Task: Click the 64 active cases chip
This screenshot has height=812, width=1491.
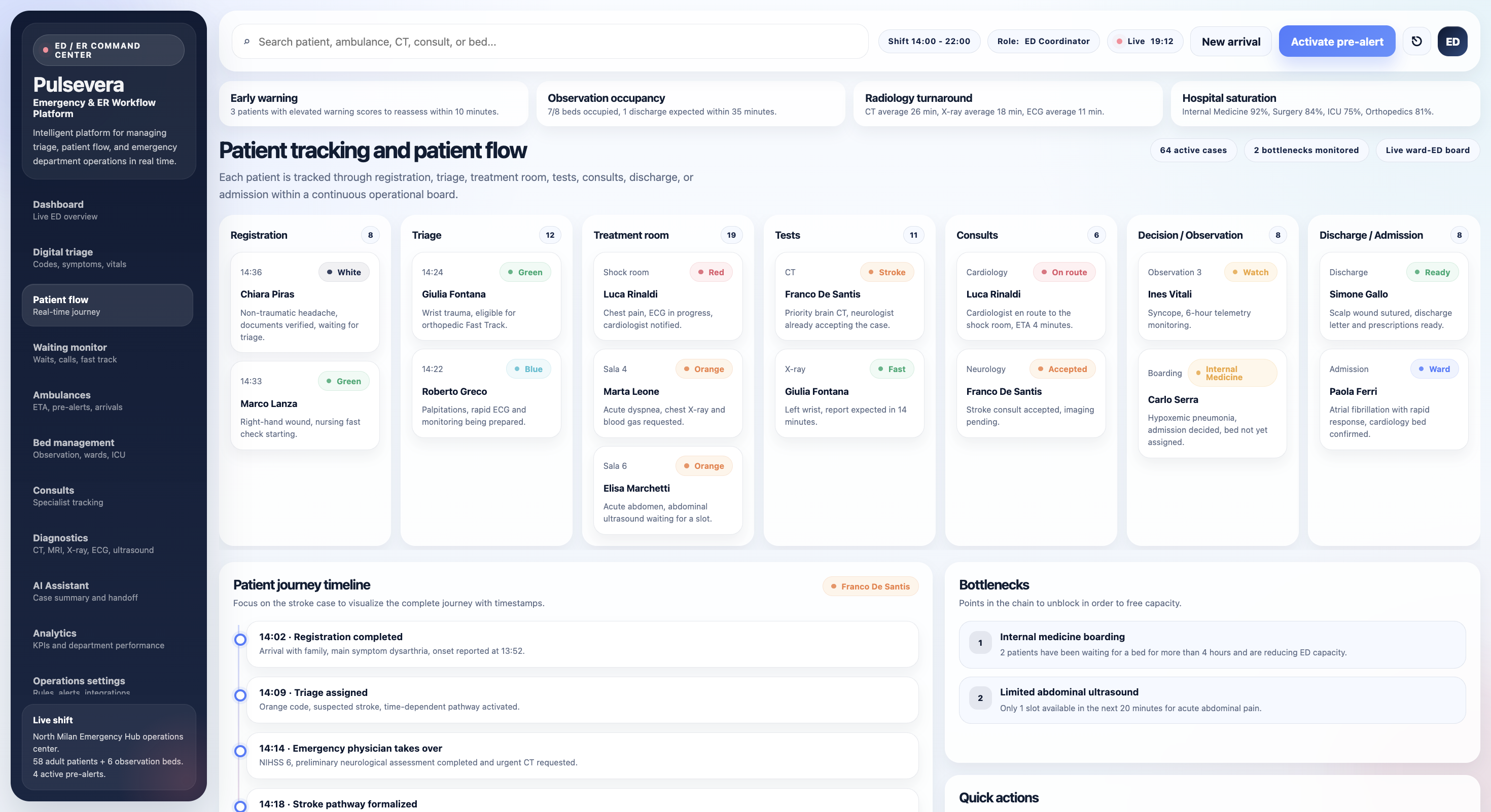Action: [1193, 151]
